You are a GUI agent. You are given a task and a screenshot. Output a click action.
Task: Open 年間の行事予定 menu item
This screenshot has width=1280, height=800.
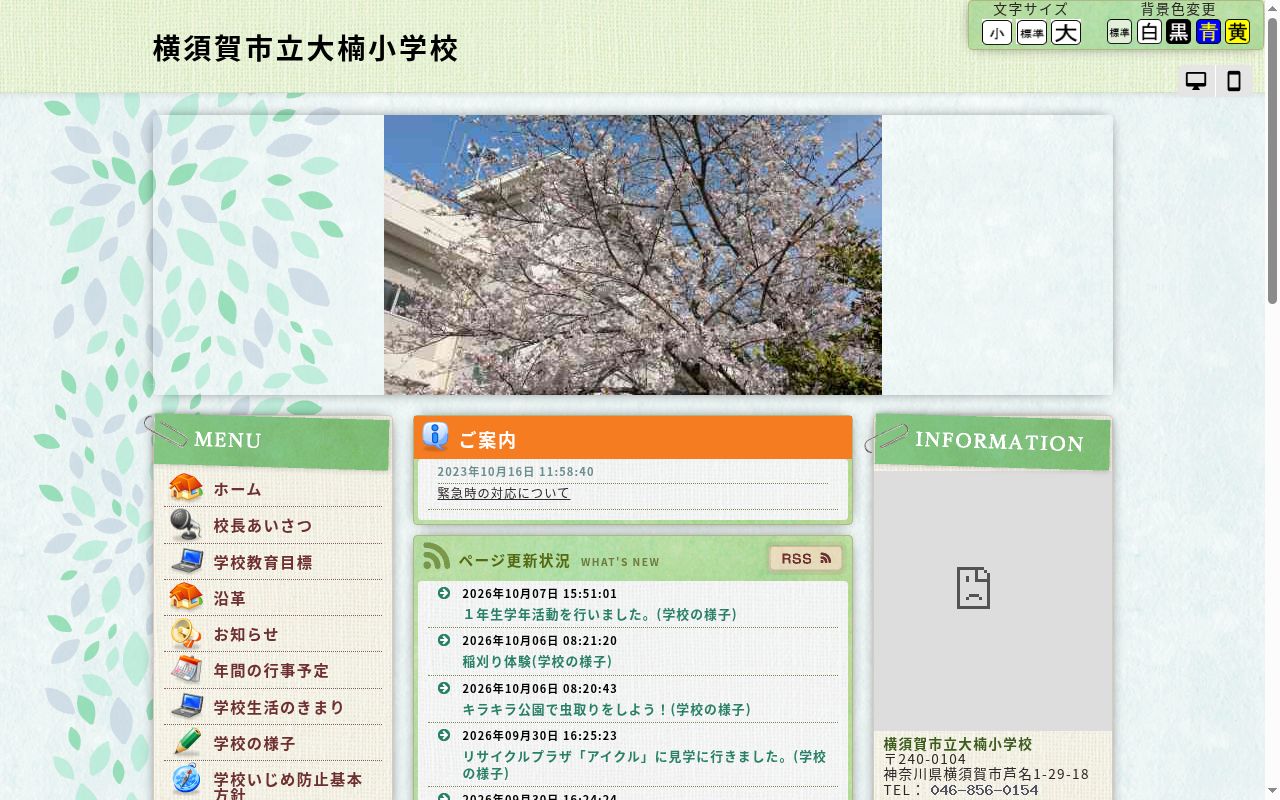271,670
